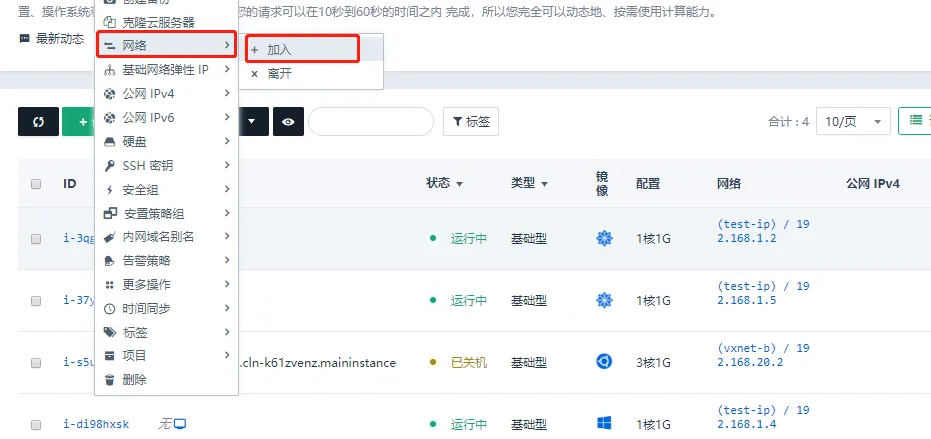Open the 状态 column filter dropdown
This screenshot has height=439, width=931.
click(444, 184)
